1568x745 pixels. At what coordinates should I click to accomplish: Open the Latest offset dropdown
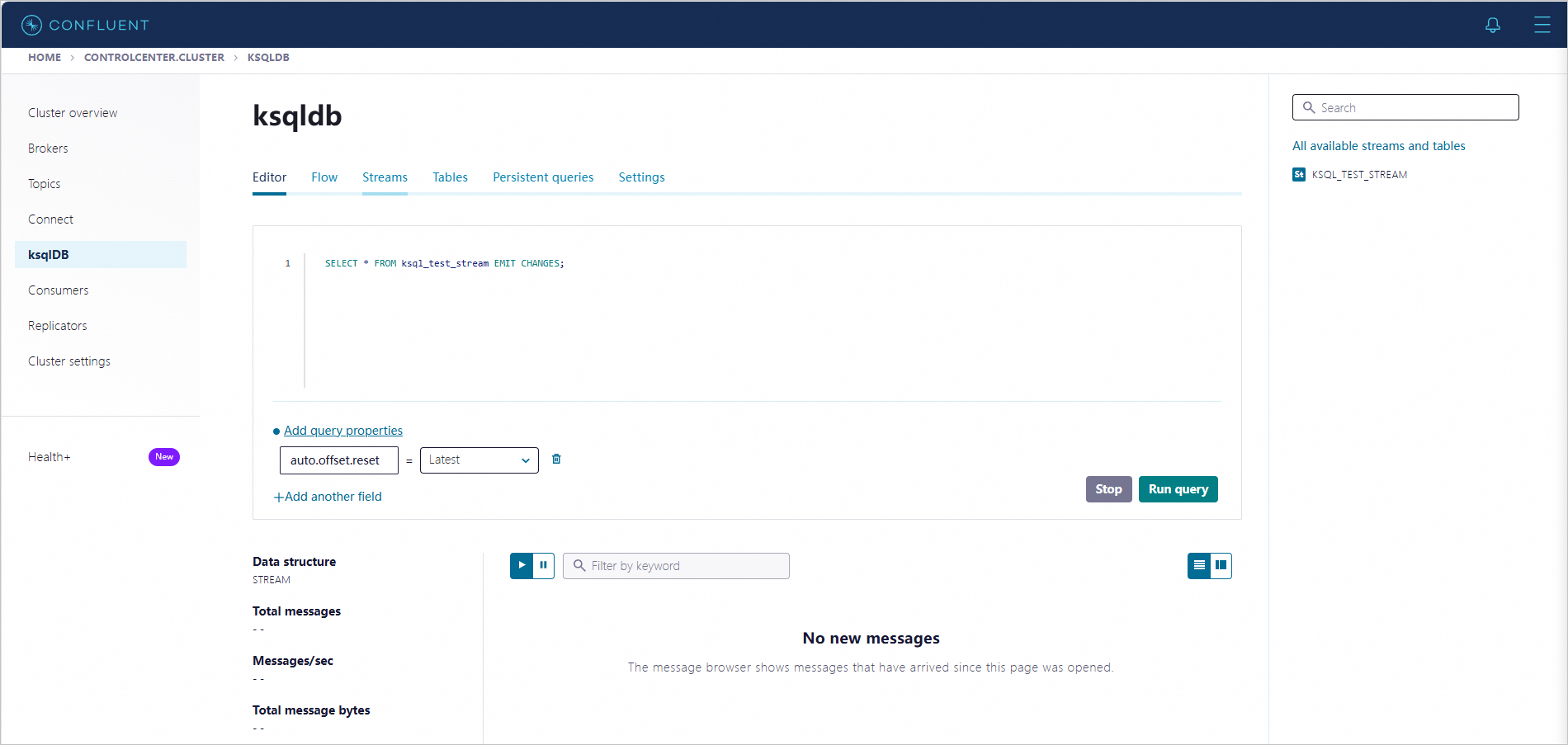479,460
